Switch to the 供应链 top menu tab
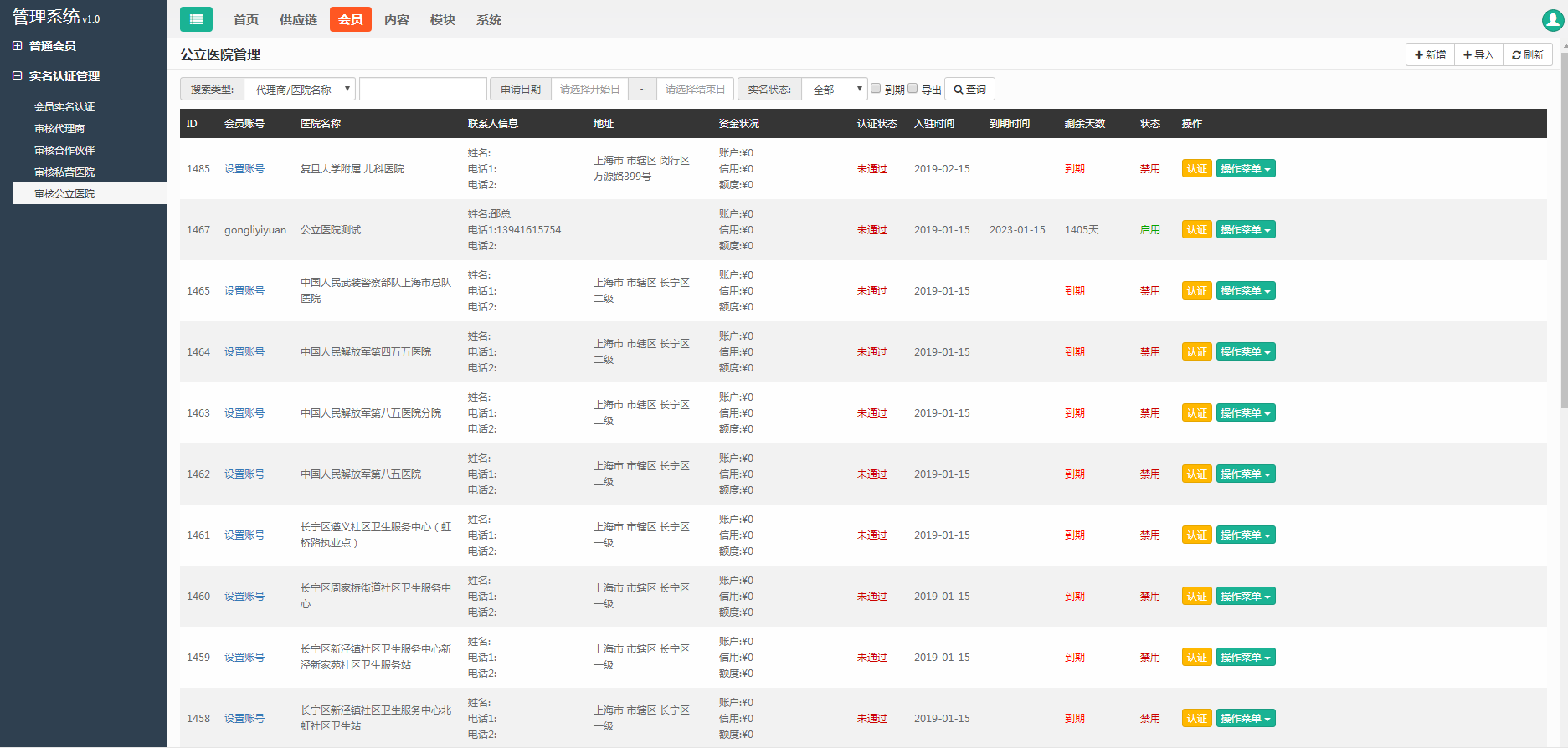1568x748 pixels. pos(298,19)
